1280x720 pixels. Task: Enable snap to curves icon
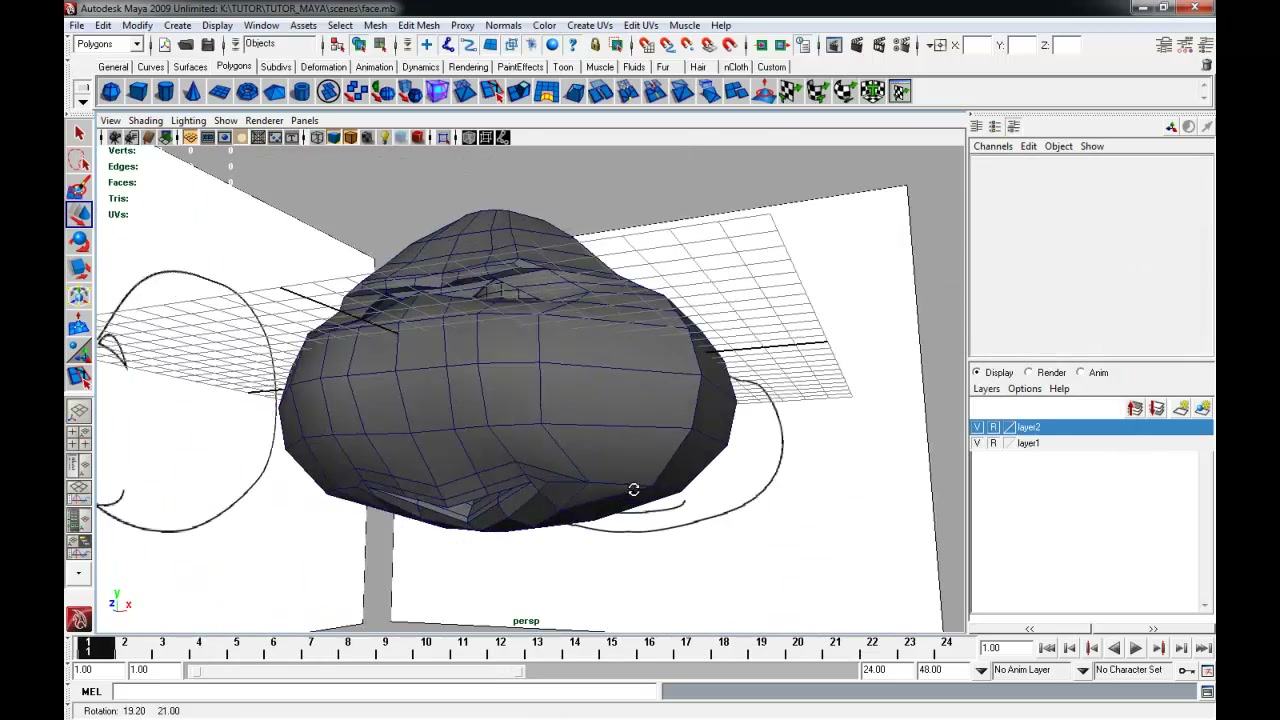tap(667, 45)
